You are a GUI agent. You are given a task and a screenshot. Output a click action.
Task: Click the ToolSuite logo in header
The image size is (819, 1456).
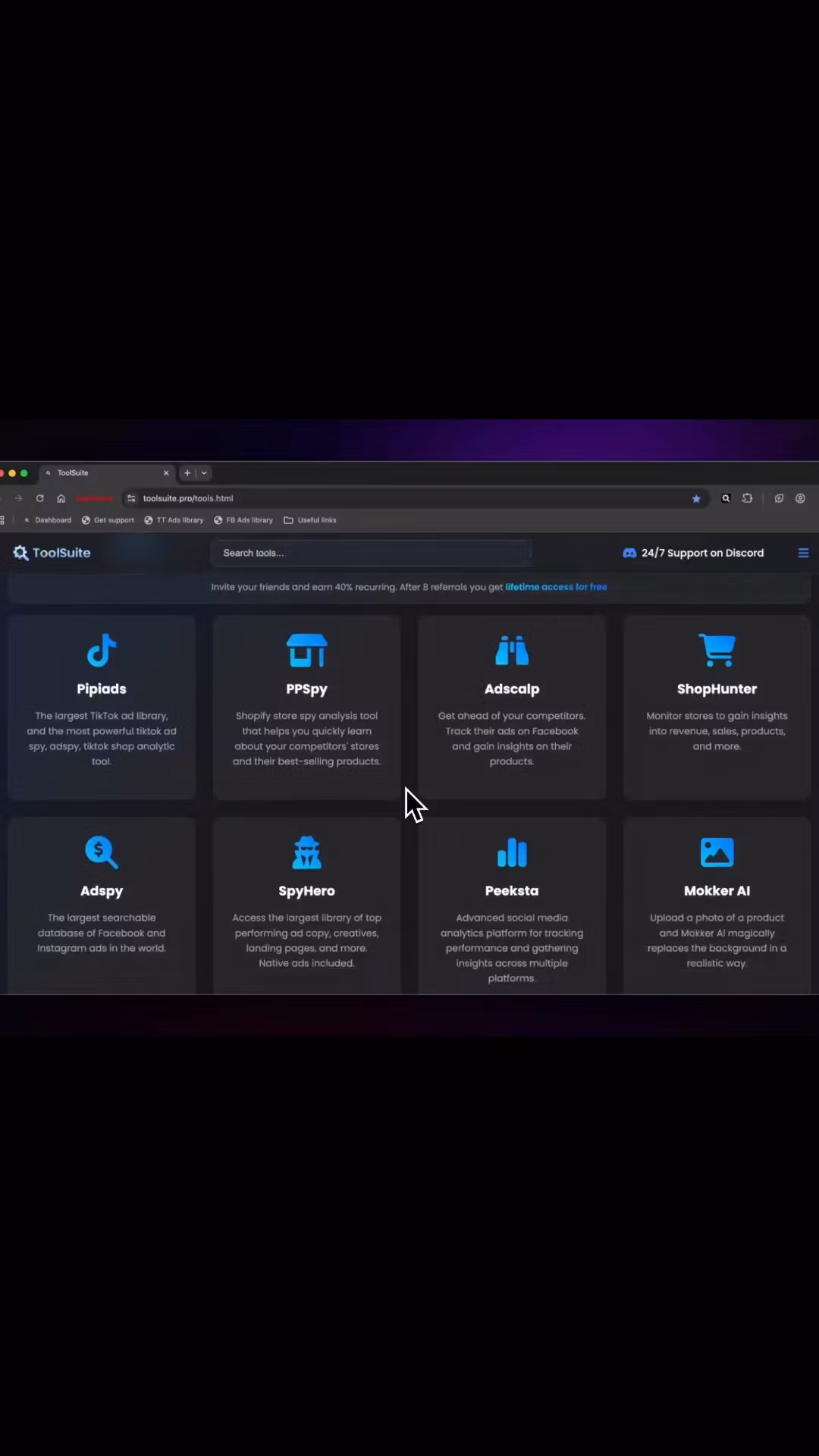pyautogui.click(x=52, y=553)
